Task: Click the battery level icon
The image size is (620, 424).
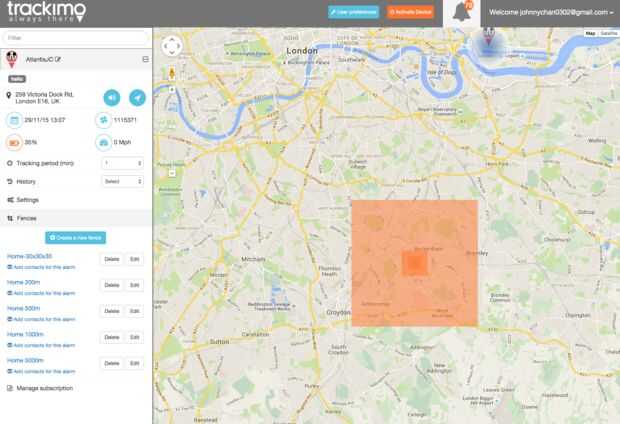Action: [14, 143]
